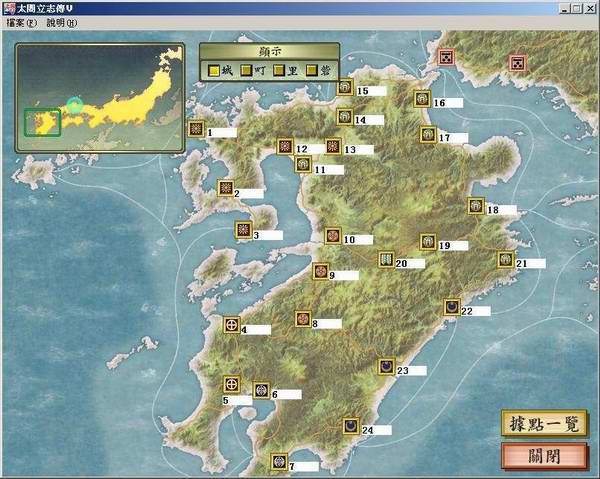600x479 pixels.
Task: Select map location icon number 1
Action: click(x=196, y=129)
